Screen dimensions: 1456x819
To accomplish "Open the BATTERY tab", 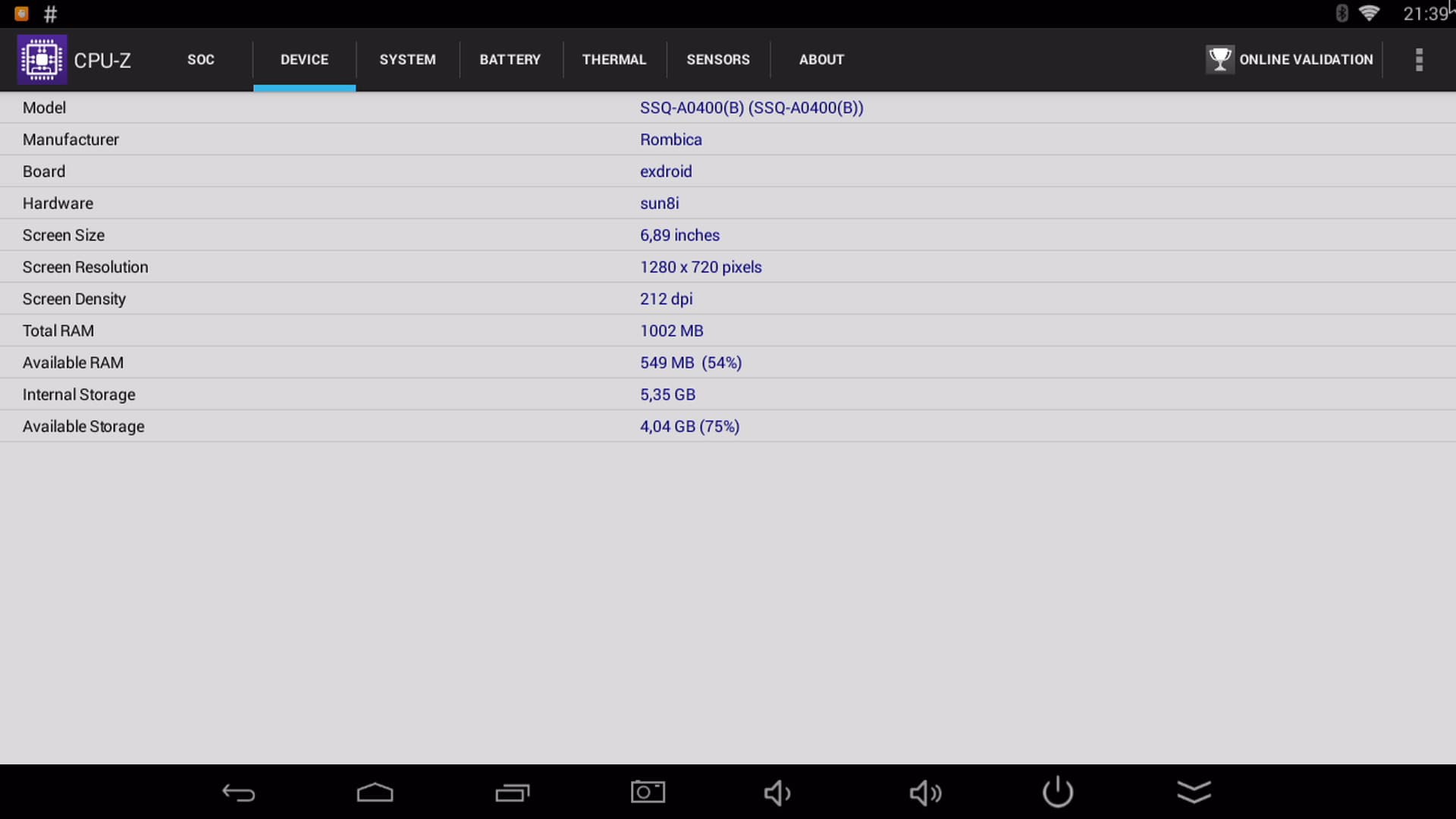I will (510, 60).
